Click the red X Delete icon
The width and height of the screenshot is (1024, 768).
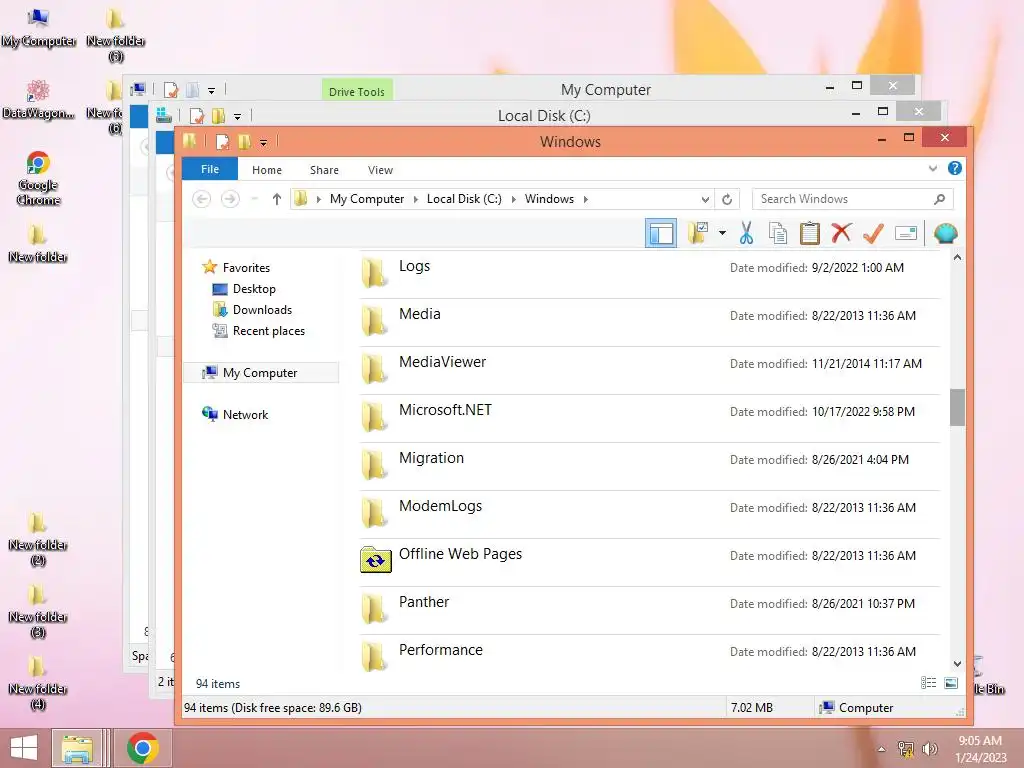[841, 232]
